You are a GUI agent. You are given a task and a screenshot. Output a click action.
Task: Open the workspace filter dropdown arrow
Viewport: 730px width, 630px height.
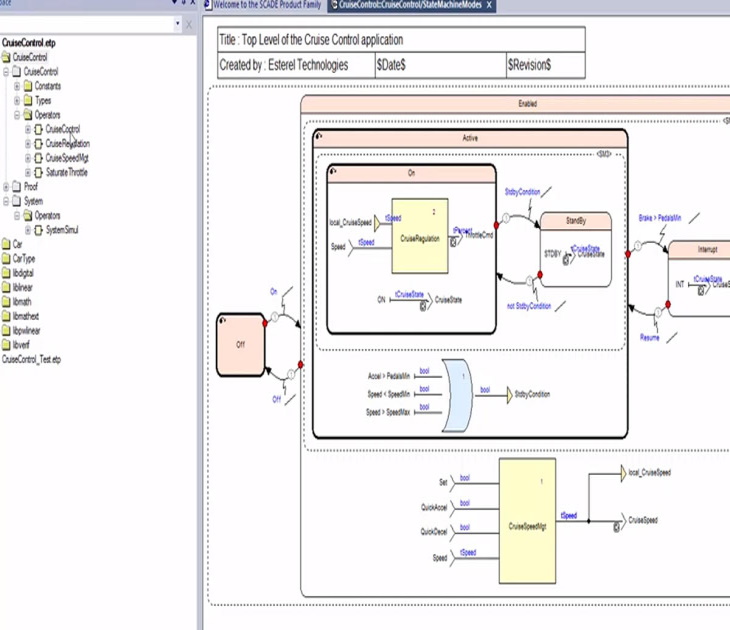coord(177,24)
